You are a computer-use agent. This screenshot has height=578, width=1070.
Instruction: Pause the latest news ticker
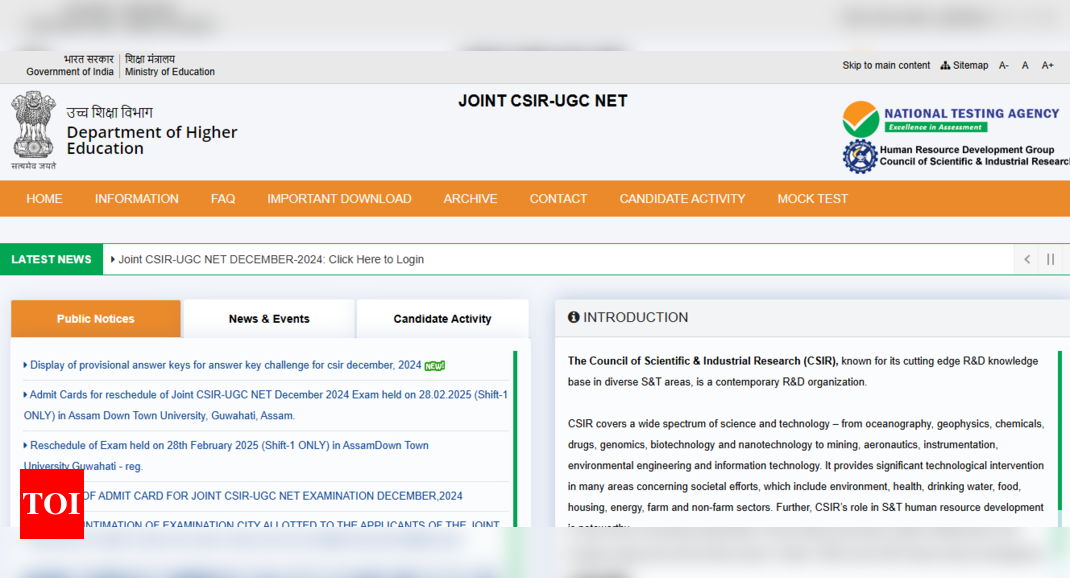(x=1050, y=259)
